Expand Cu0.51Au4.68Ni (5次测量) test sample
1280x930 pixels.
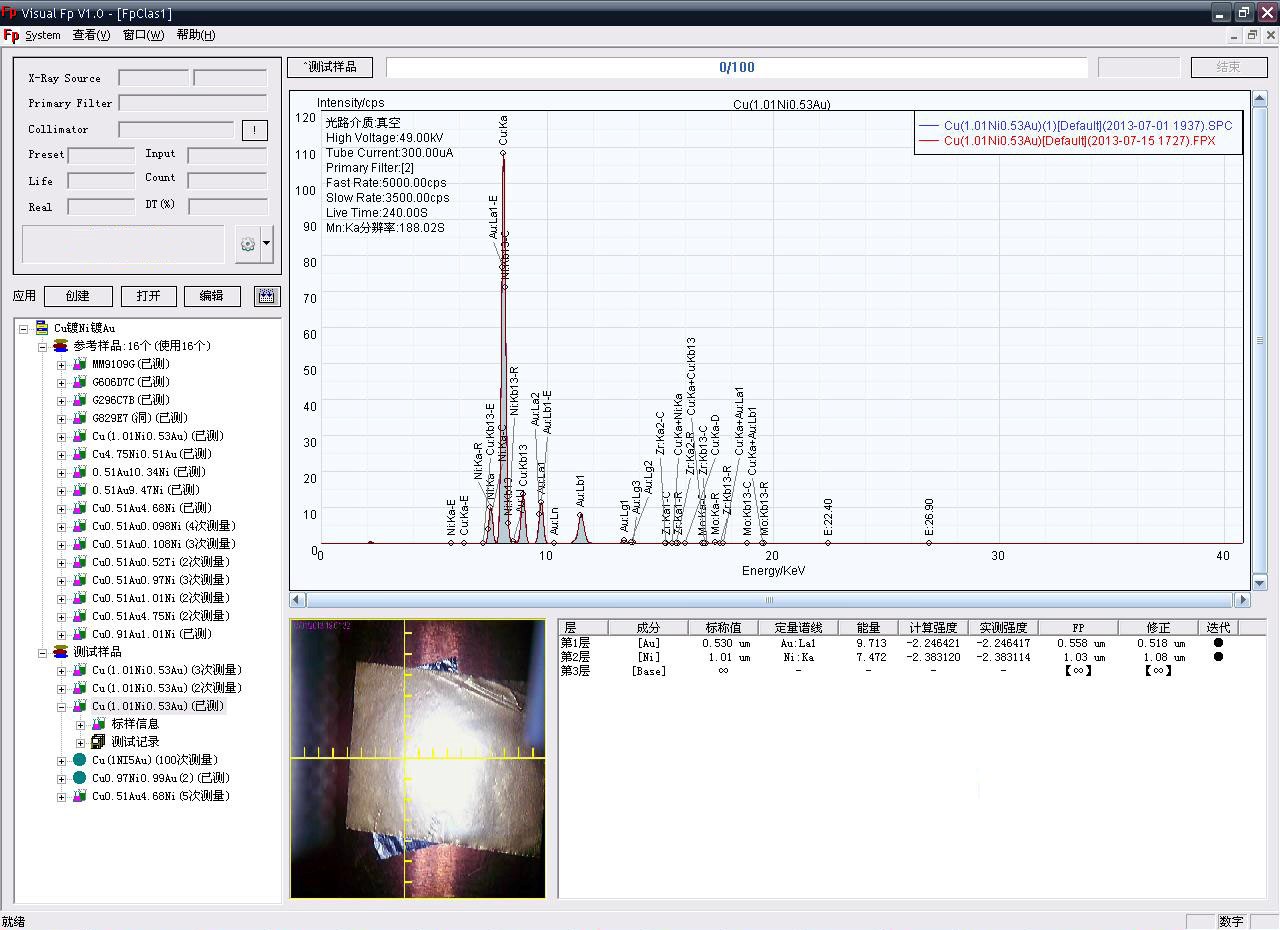pos(61,797)
